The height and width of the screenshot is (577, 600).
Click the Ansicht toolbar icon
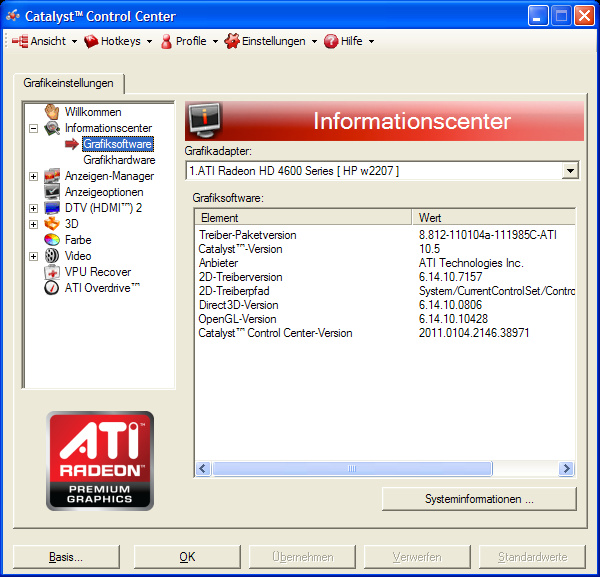click(20, 41)
